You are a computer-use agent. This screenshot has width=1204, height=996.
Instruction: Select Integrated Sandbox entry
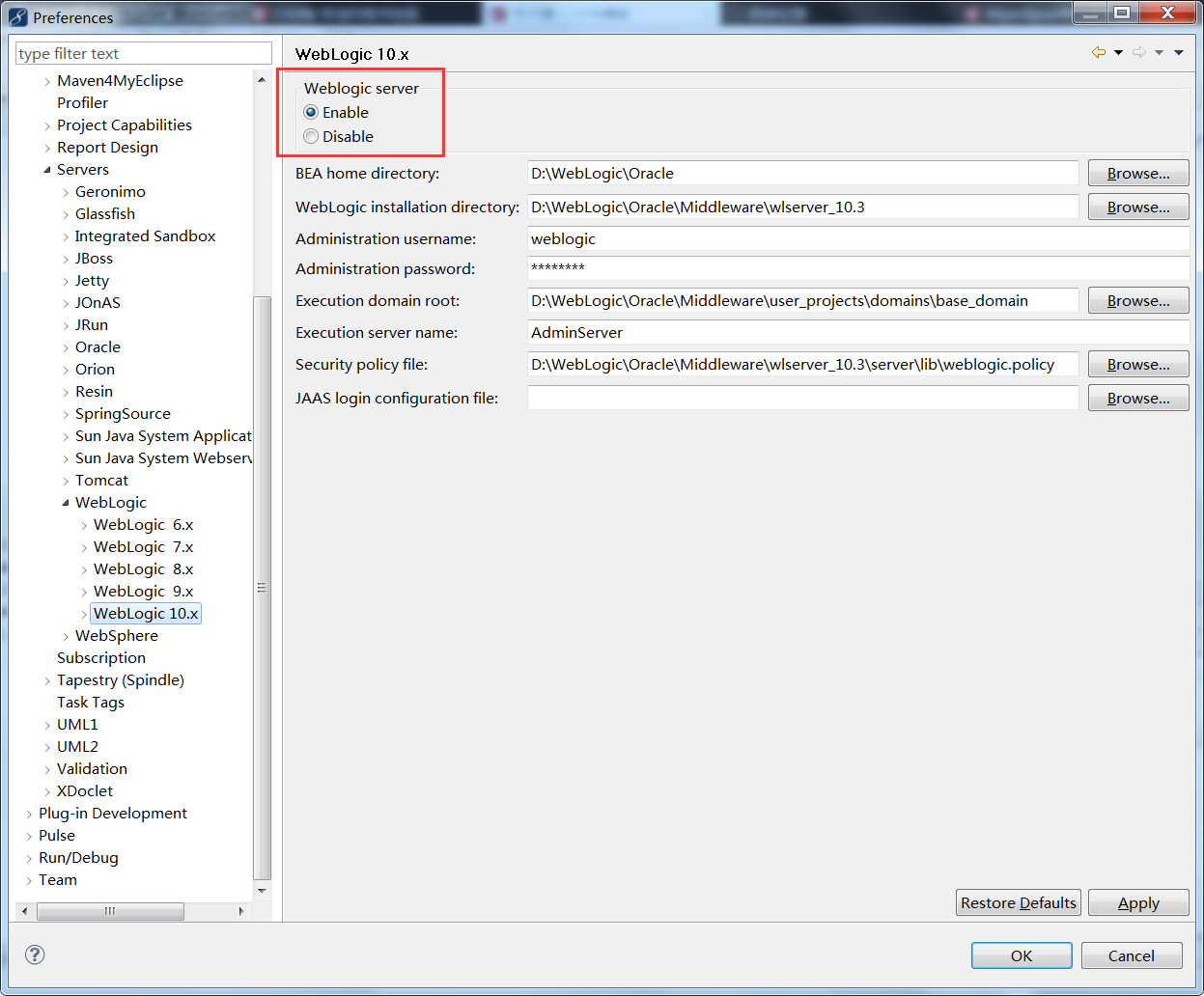[x=145, y=236]
